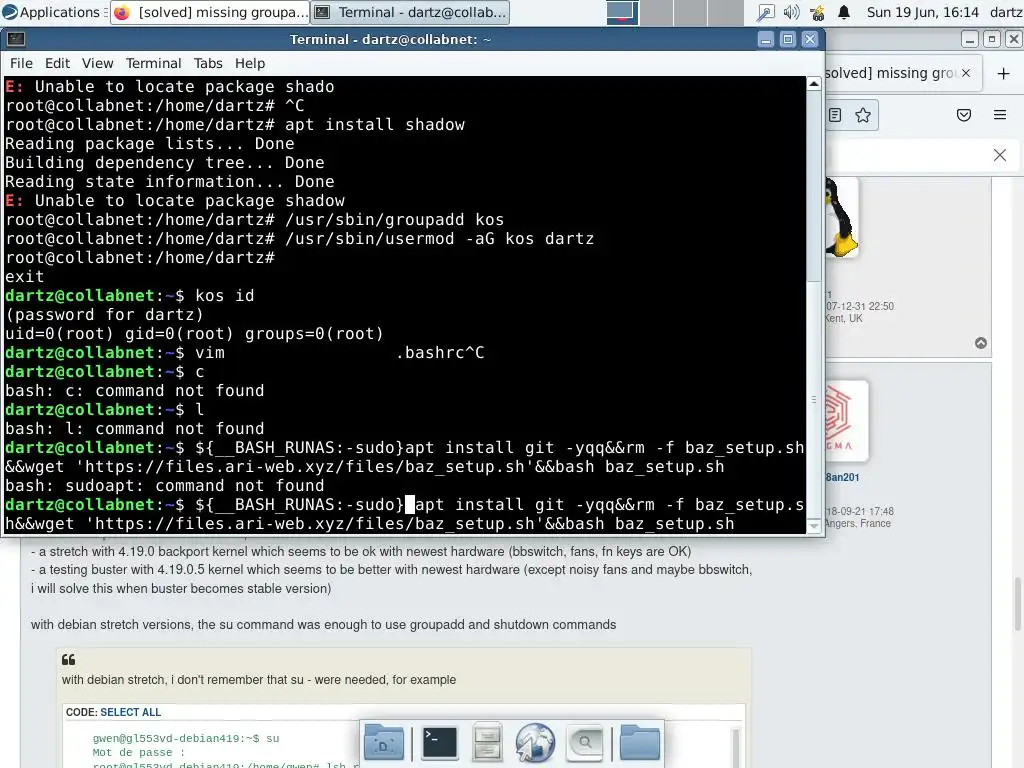This screenshot has height=768, width=1024.
Task: Switch to the second workspace in the pager
Action: (x=656, y=12)
